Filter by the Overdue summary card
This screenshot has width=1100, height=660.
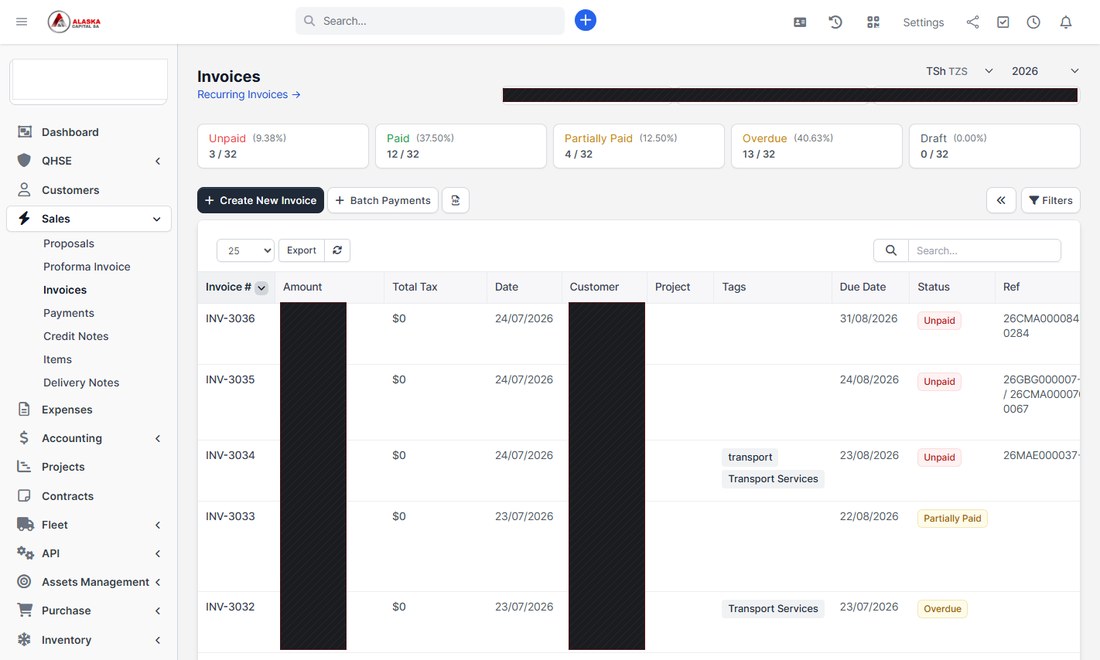click(817, 146)
